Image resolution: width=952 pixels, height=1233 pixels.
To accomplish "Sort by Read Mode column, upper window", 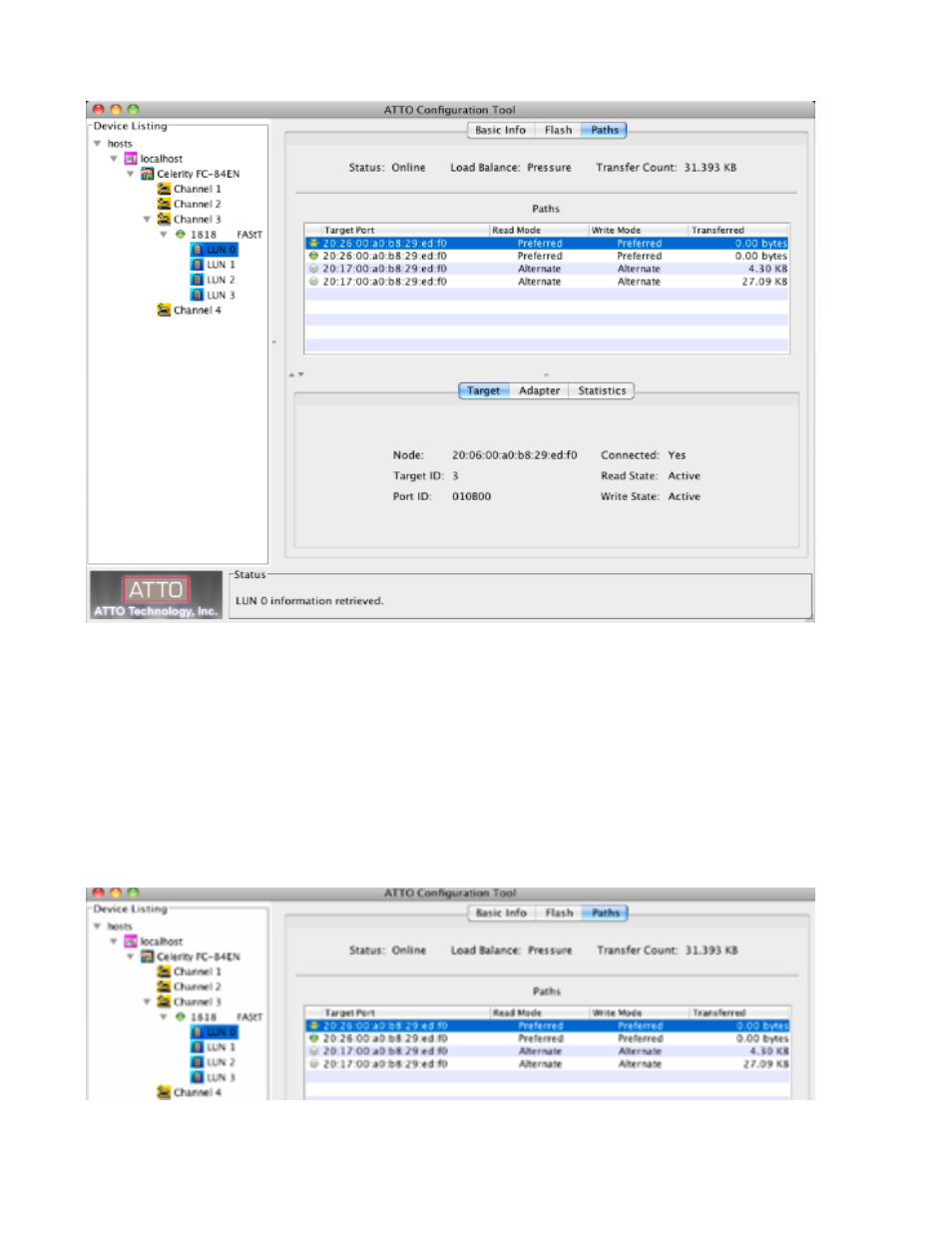I will 539,230.
